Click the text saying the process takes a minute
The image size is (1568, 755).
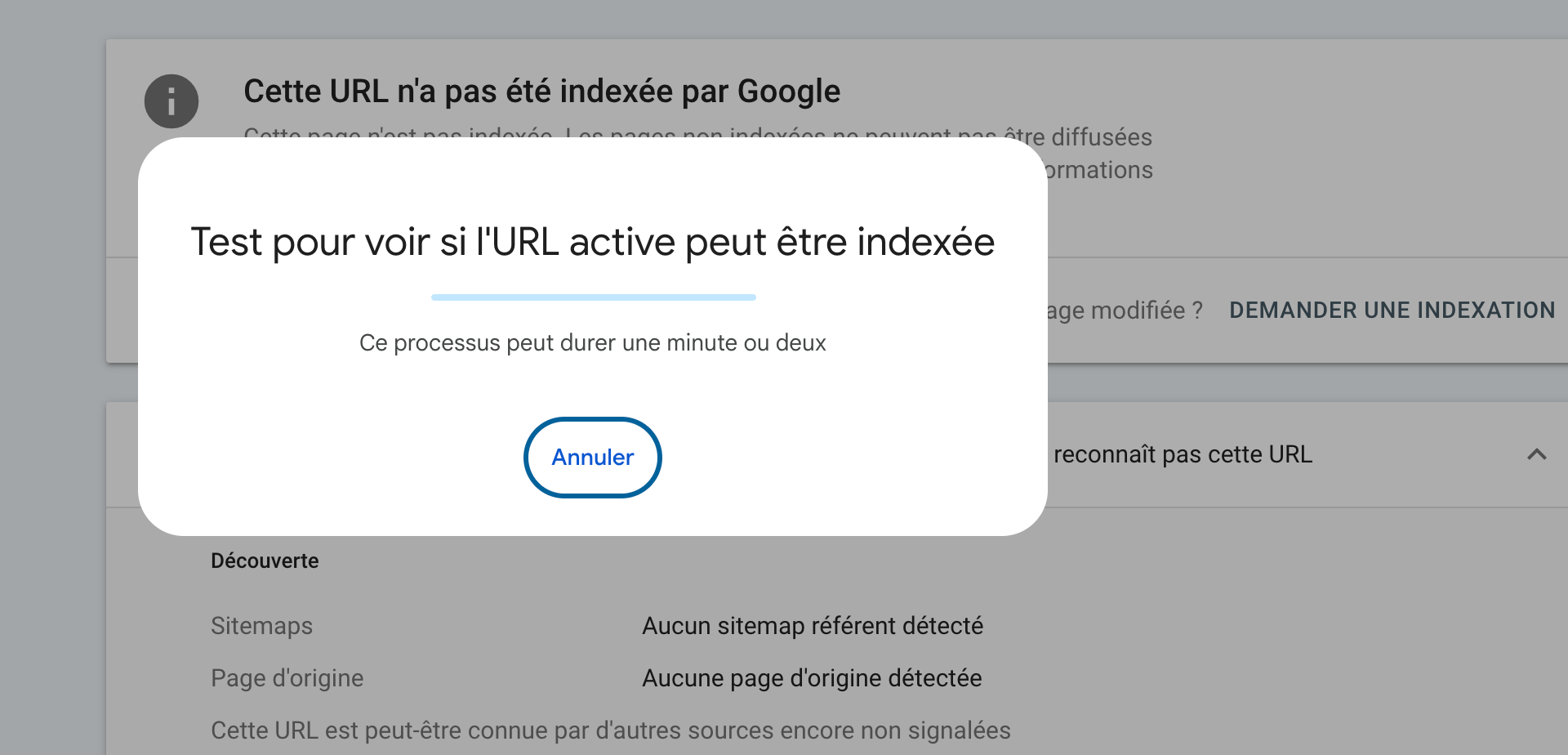(592, 343)
